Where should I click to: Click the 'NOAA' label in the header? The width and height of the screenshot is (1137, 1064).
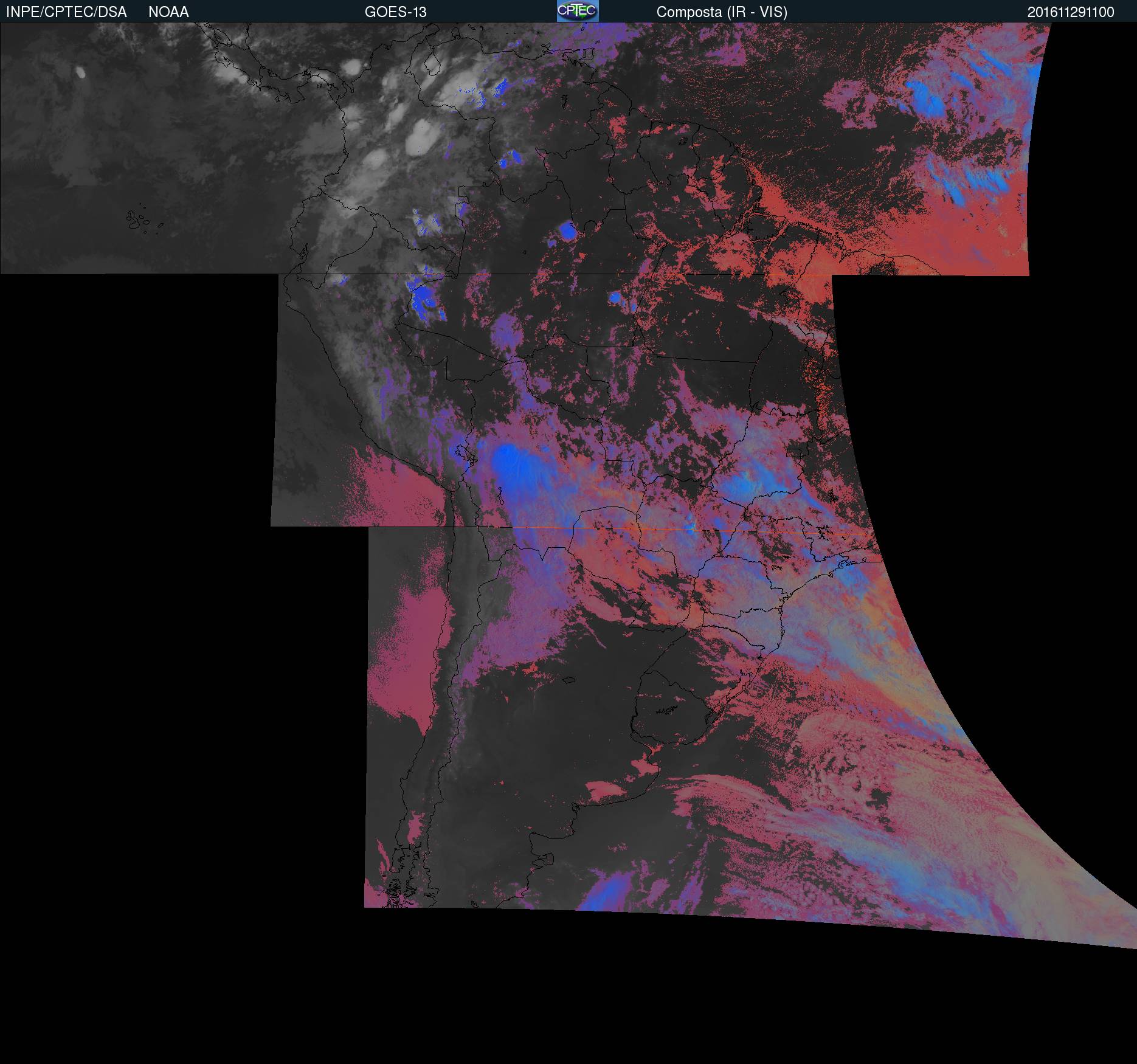click(x=168, y=12)
